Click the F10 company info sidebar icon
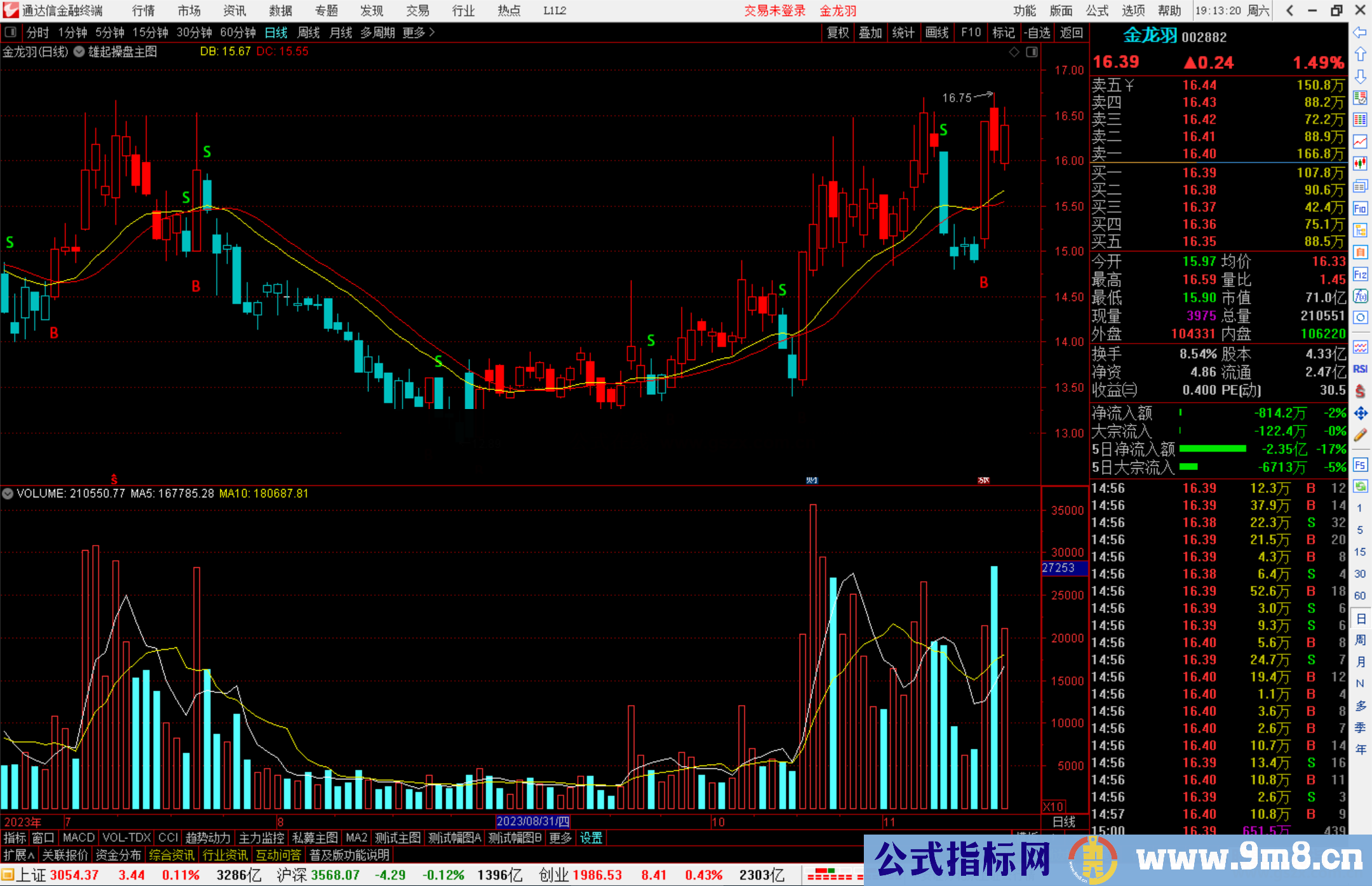 [1360, 208]
